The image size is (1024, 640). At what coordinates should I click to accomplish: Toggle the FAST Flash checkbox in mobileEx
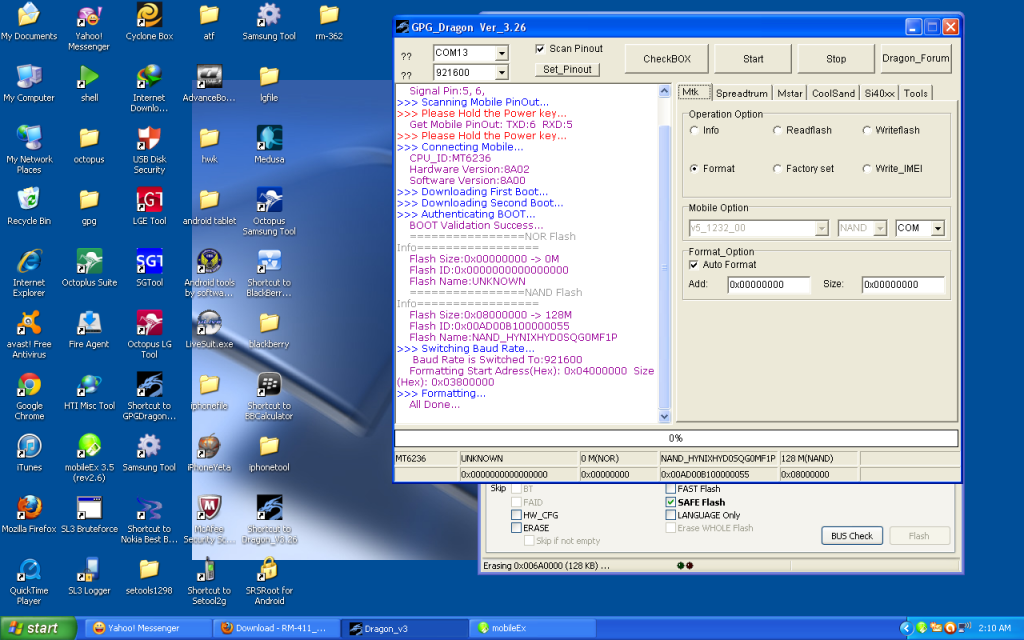(x=670, y=489)
